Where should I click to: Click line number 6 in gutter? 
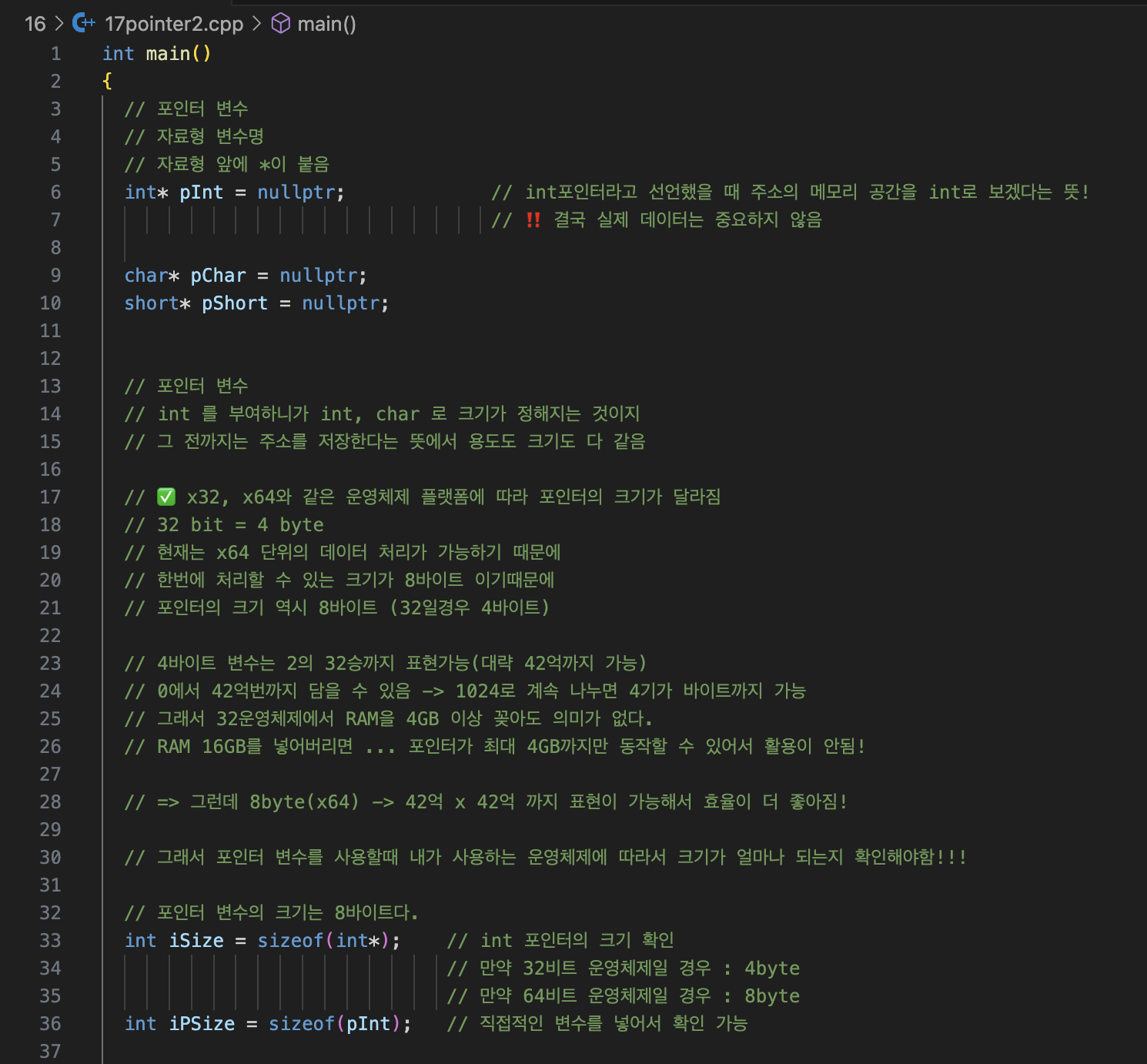(x=55, y=192)
